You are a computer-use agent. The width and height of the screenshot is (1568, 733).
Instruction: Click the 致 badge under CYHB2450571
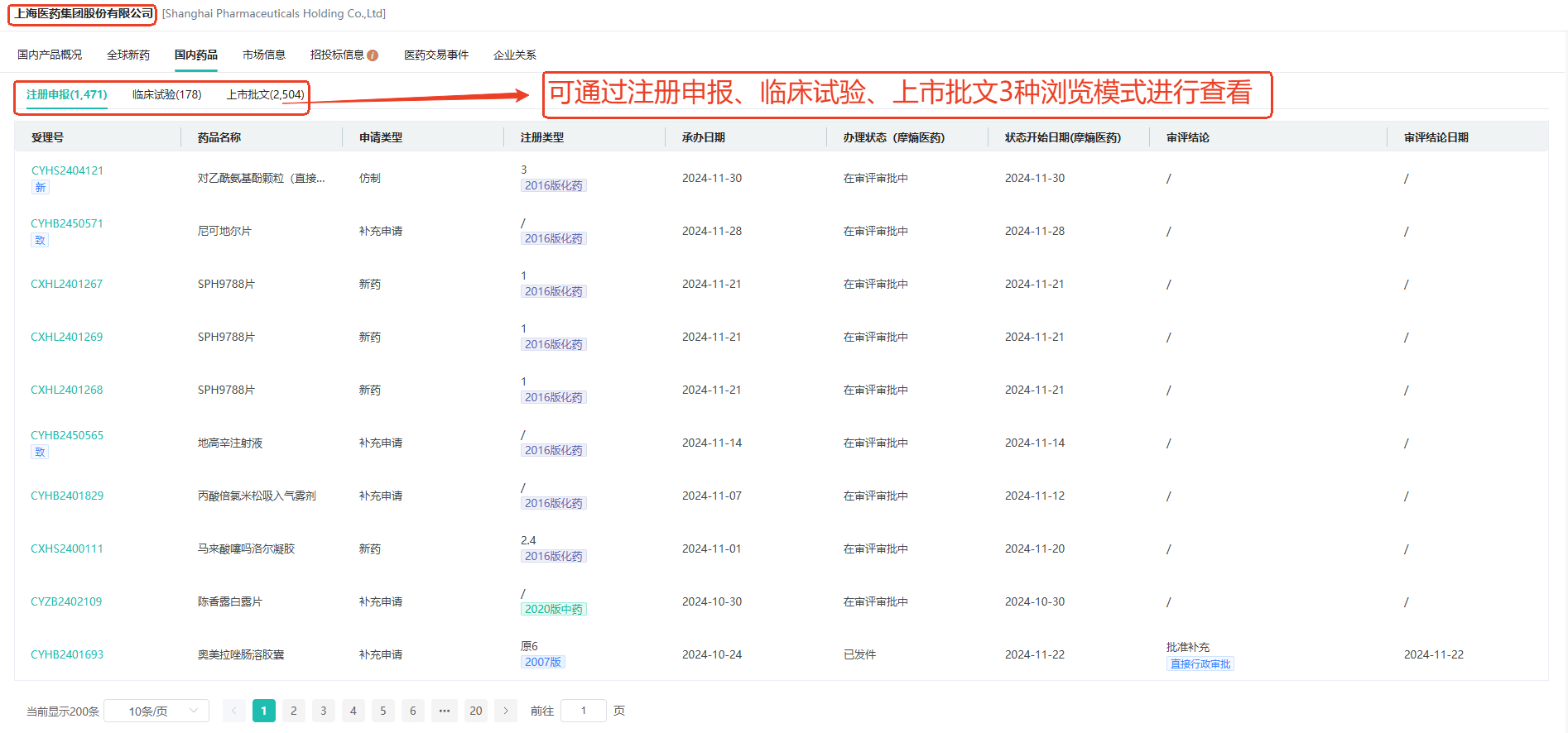[40, 241]
